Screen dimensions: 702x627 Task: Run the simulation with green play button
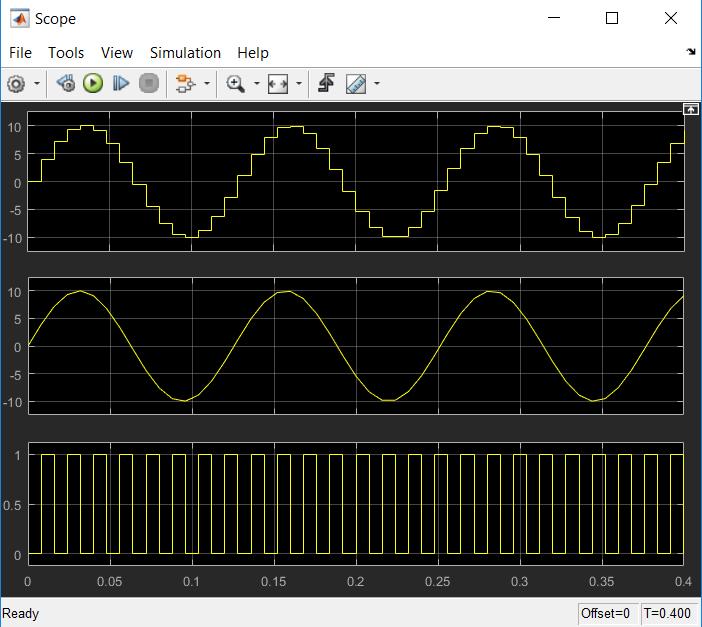click(x=93, y=83)
